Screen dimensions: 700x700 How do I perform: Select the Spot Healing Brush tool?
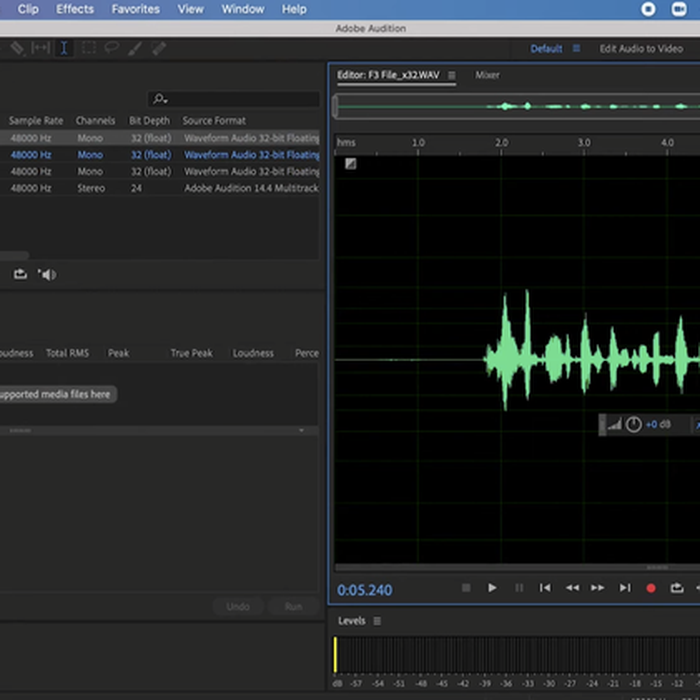[x=158, y=48]
